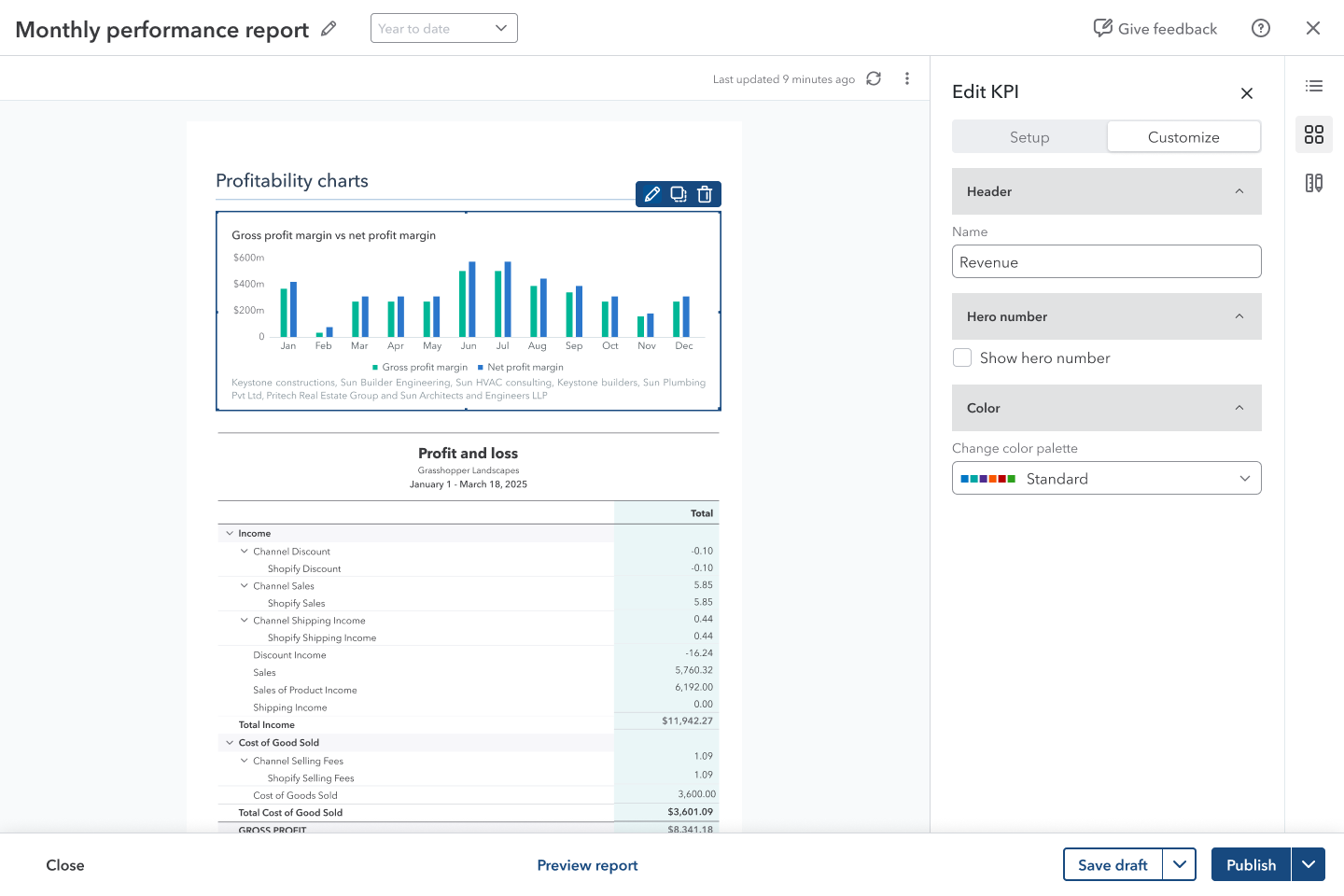Refresh the report data
The height and width of the screenshot is (896, 1344).
874,78
